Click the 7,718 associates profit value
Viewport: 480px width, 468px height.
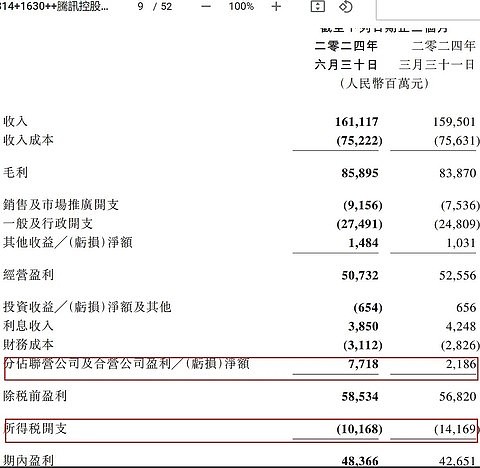(x=363, y=364)
